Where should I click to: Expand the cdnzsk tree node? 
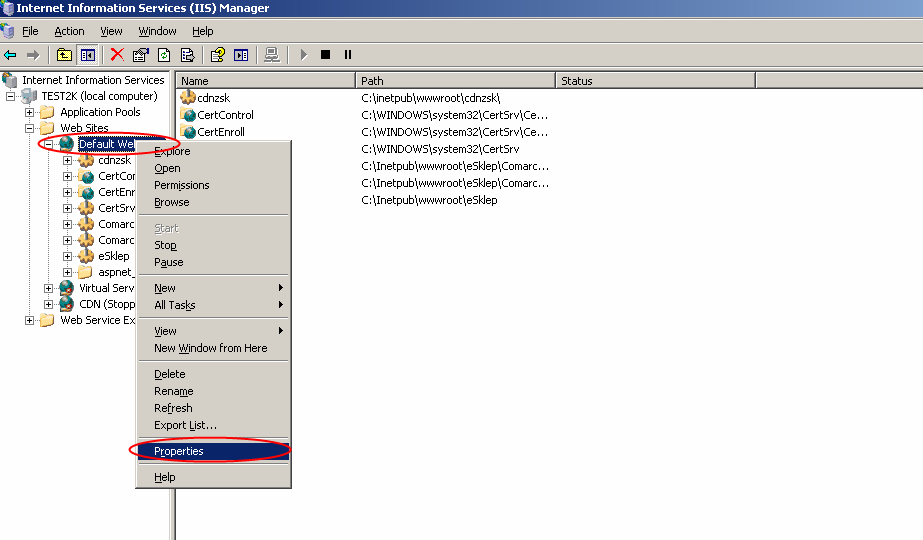67,160
